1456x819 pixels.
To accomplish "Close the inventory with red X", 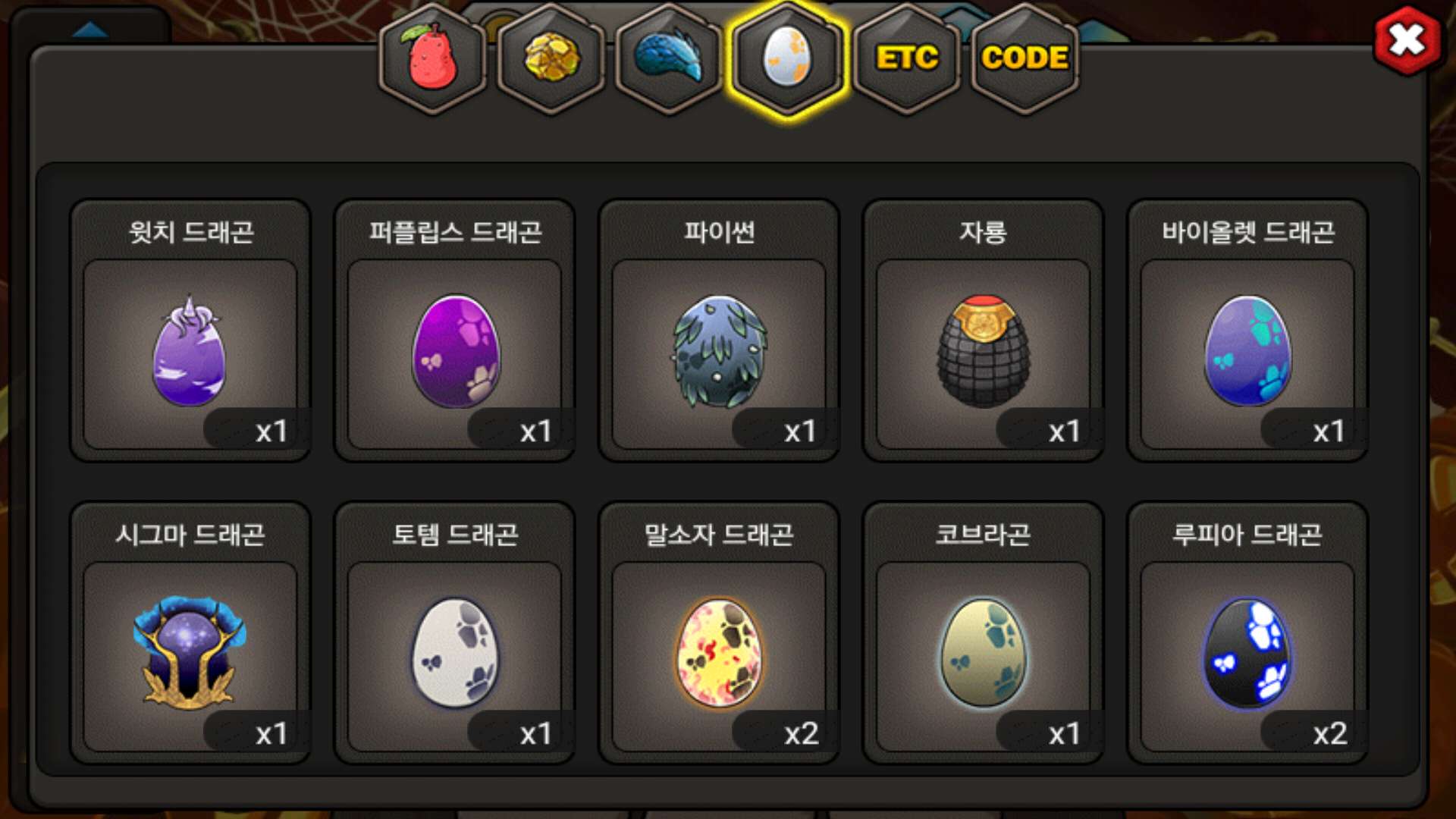I will [1407, 40].
